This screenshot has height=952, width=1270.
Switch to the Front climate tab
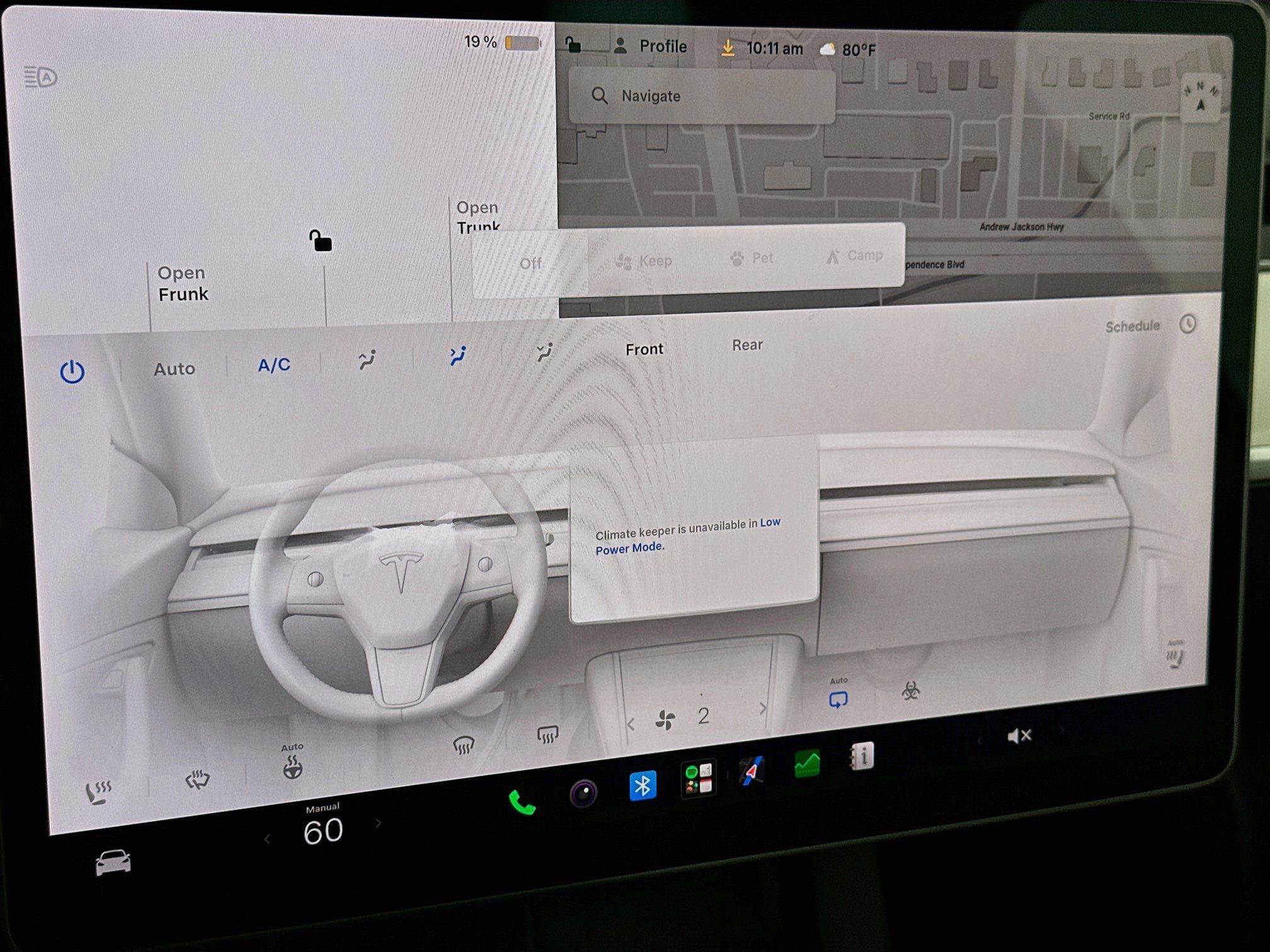pyautogui.click(x=644, y=349)
